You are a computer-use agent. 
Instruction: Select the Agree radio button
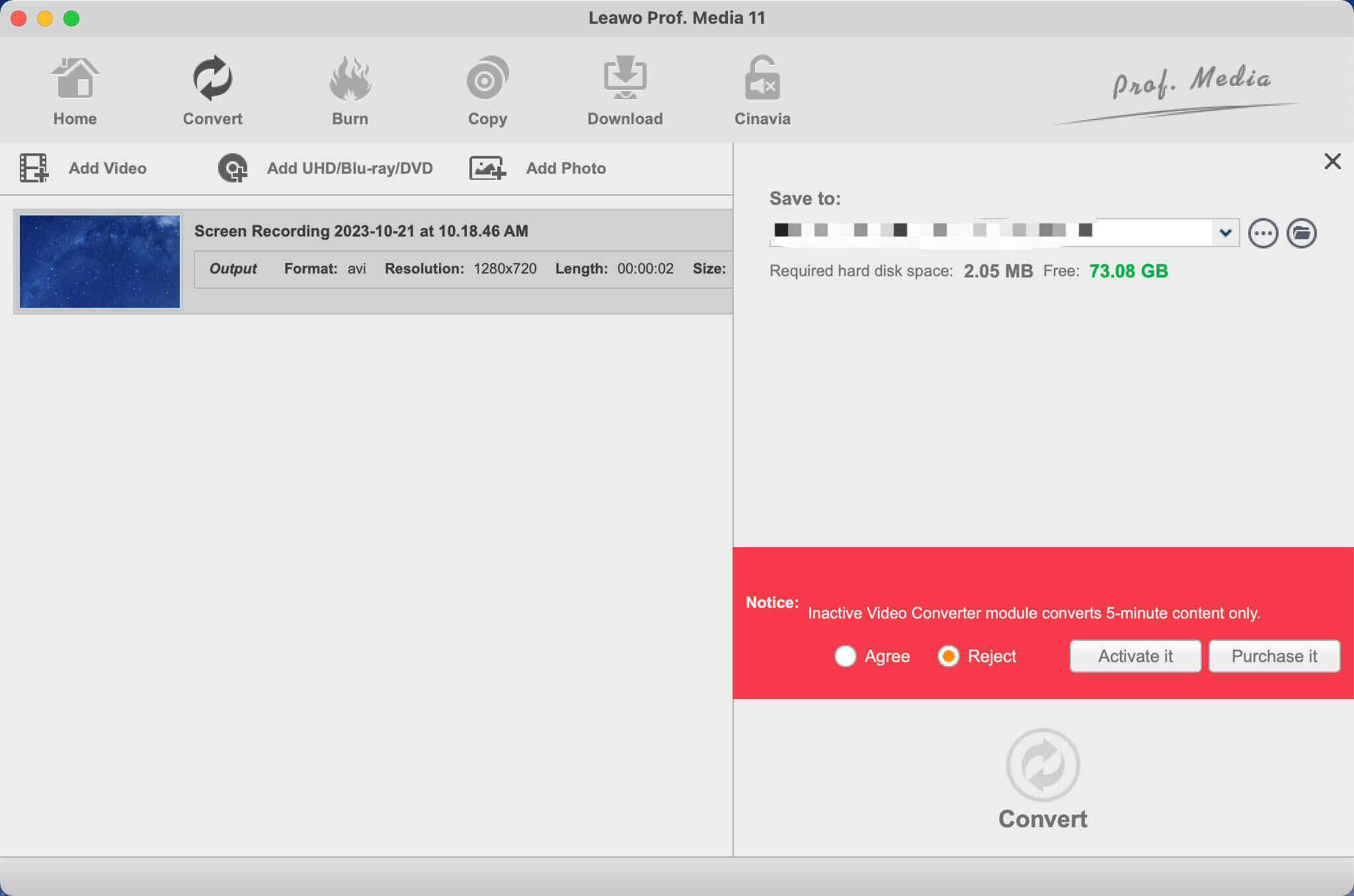coord(846,656)
